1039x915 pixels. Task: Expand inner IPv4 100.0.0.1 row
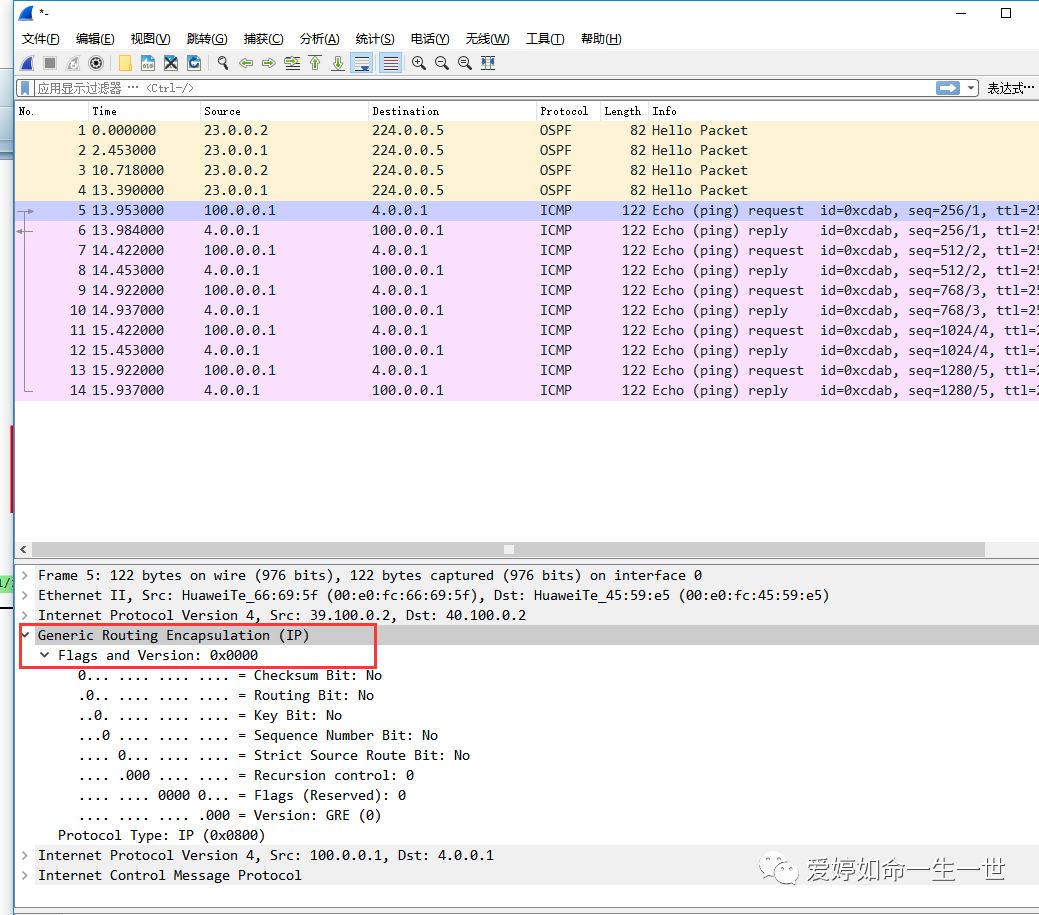tap(25, 855)
